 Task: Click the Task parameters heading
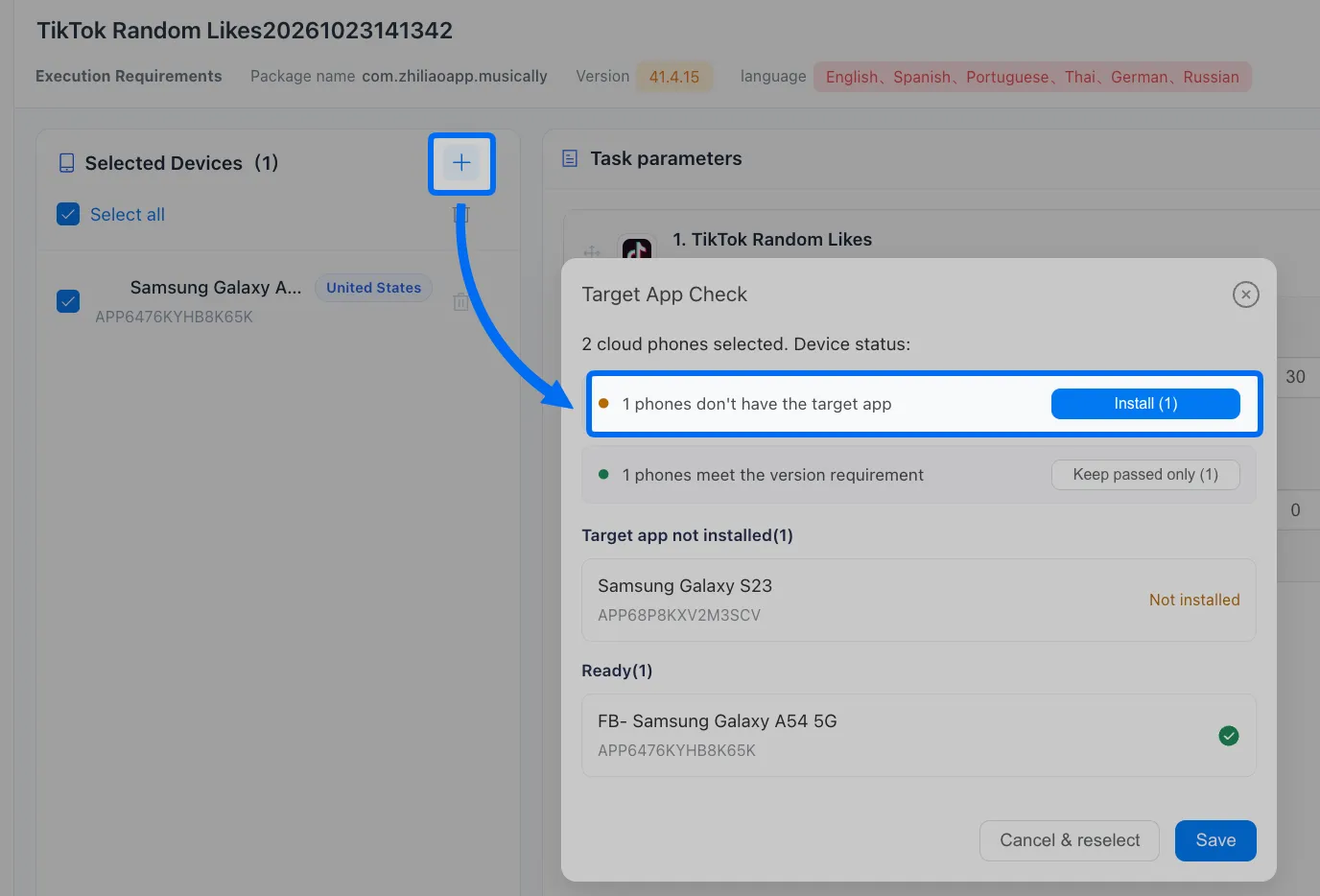click(666, 158)
